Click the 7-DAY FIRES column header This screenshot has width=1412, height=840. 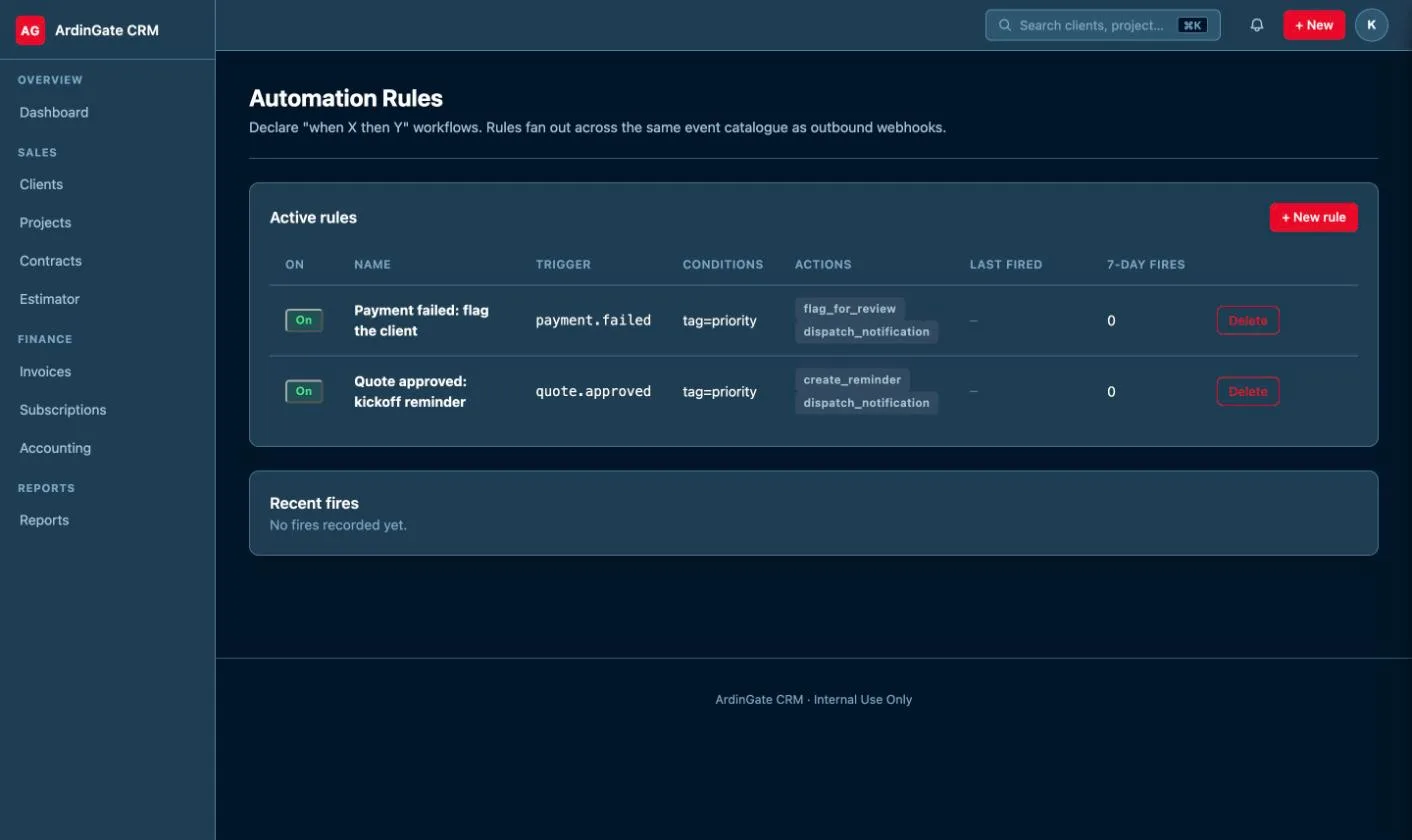click(x=1145, y=265)
